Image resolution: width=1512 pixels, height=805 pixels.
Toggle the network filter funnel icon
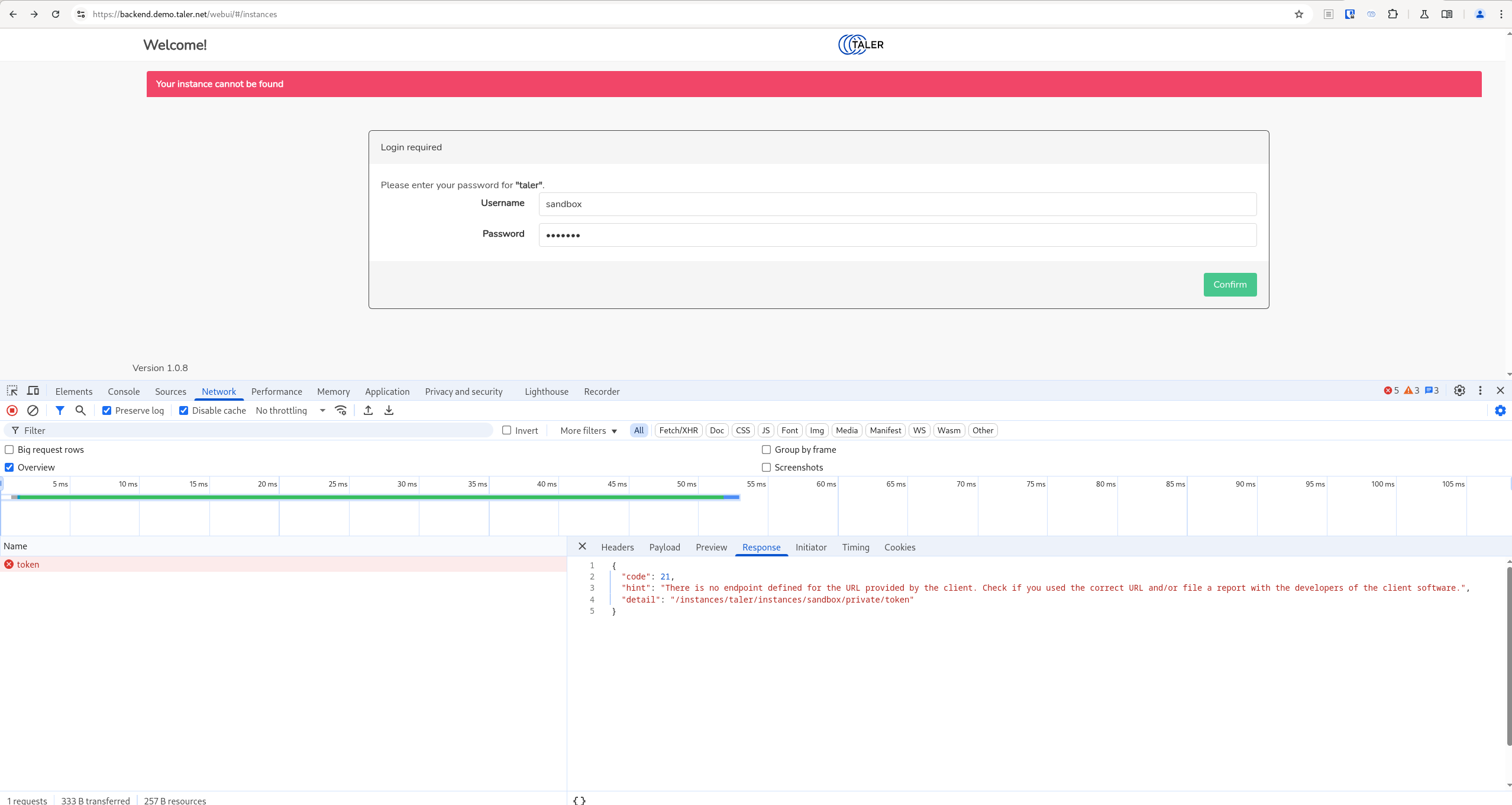click(60, 410)
